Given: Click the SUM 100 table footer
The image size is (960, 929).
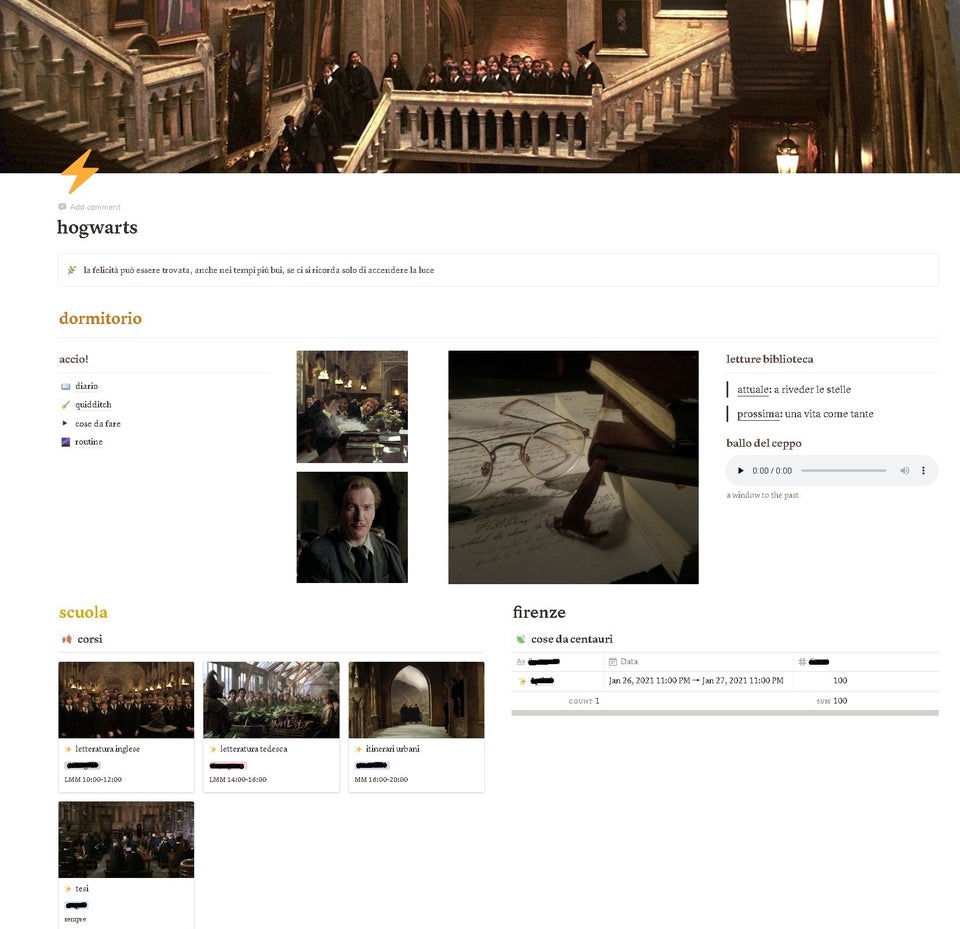Looking at the screenshot, I should pyautogui.click(x=831, y=701).
